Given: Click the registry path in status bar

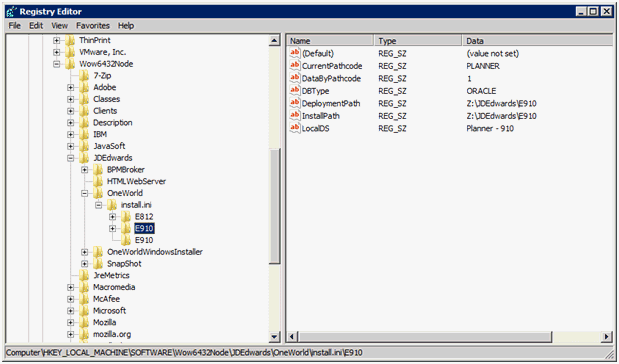Looking at the screenshot, I should (184, 353).
